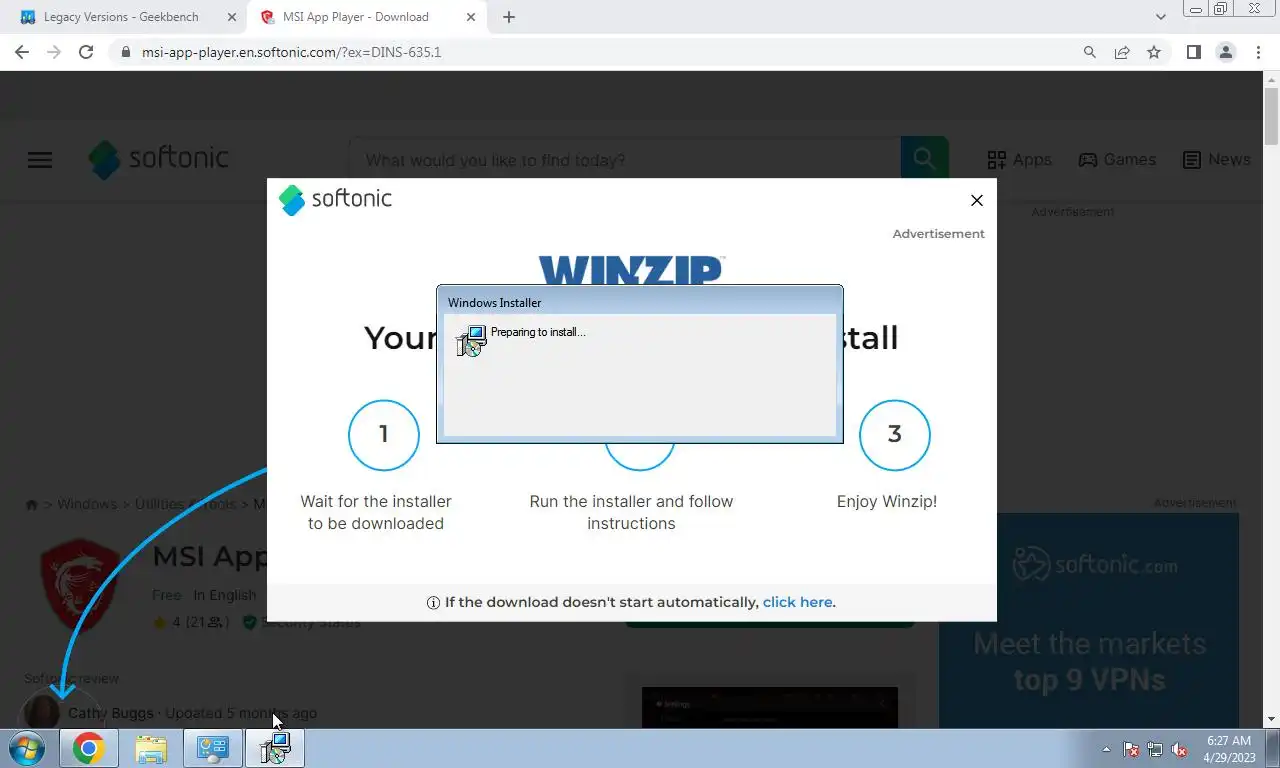Focus the Softonic search field

pyautogui.click(x=624, y=160)
